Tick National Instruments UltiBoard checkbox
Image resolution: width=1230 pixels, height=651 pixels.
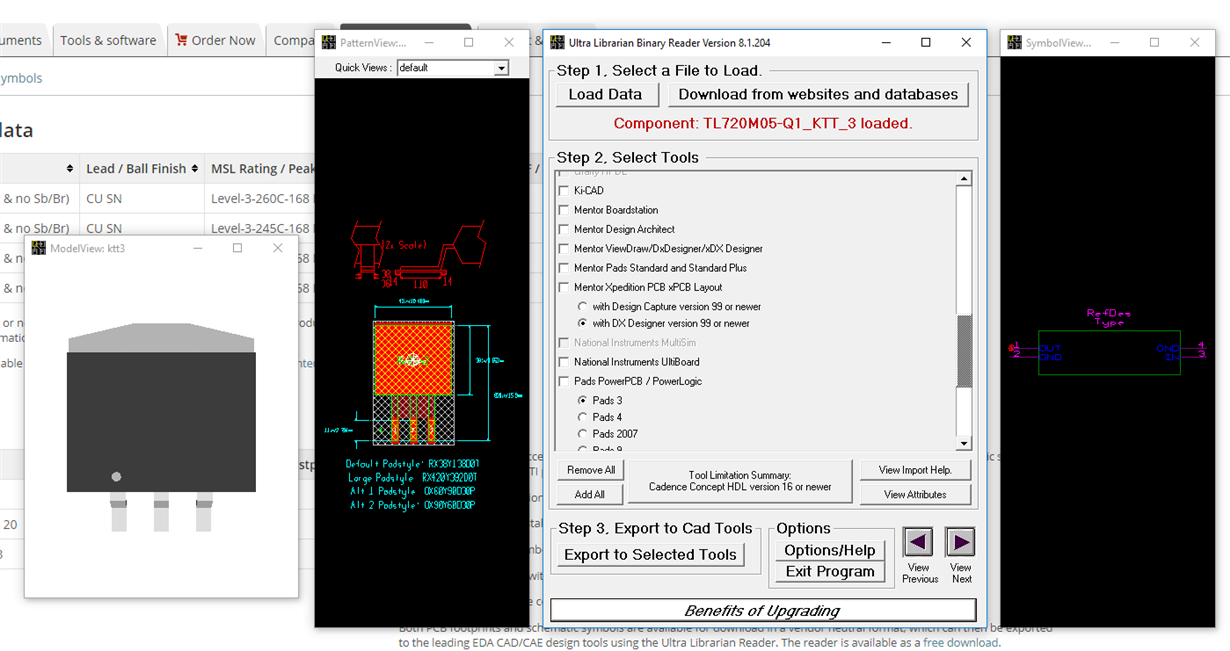564,362
